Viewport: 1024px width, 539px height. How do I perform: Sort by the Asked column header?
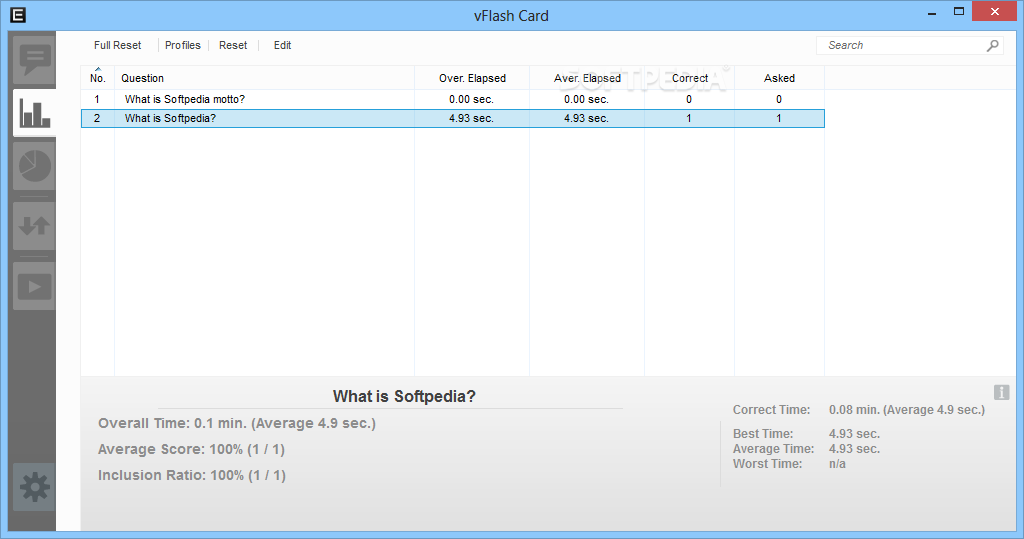coord(779,78)
